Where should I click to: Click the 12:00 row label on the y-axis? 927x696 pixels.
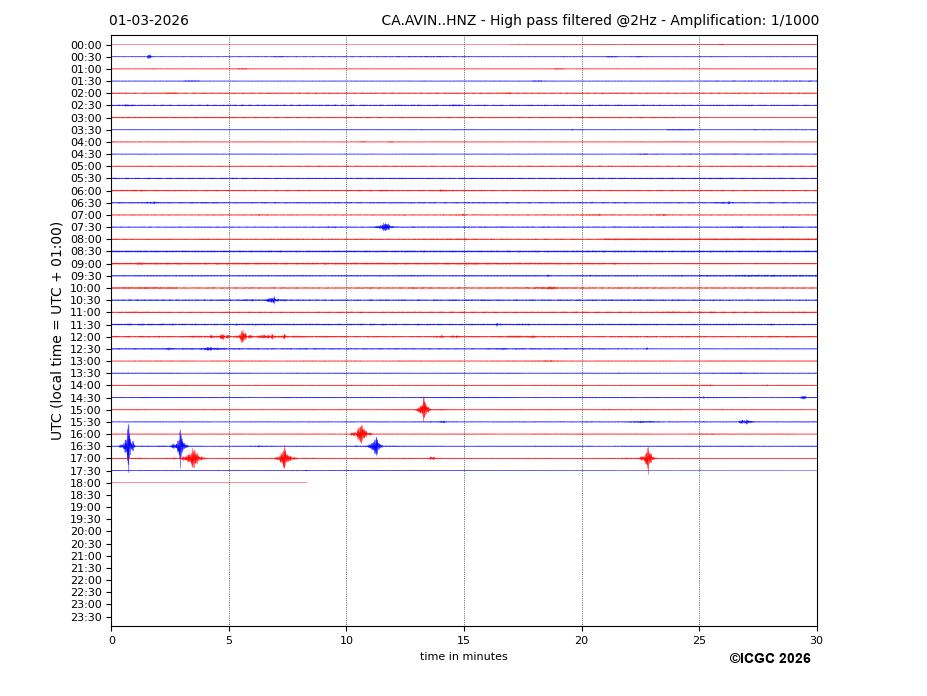85,337
